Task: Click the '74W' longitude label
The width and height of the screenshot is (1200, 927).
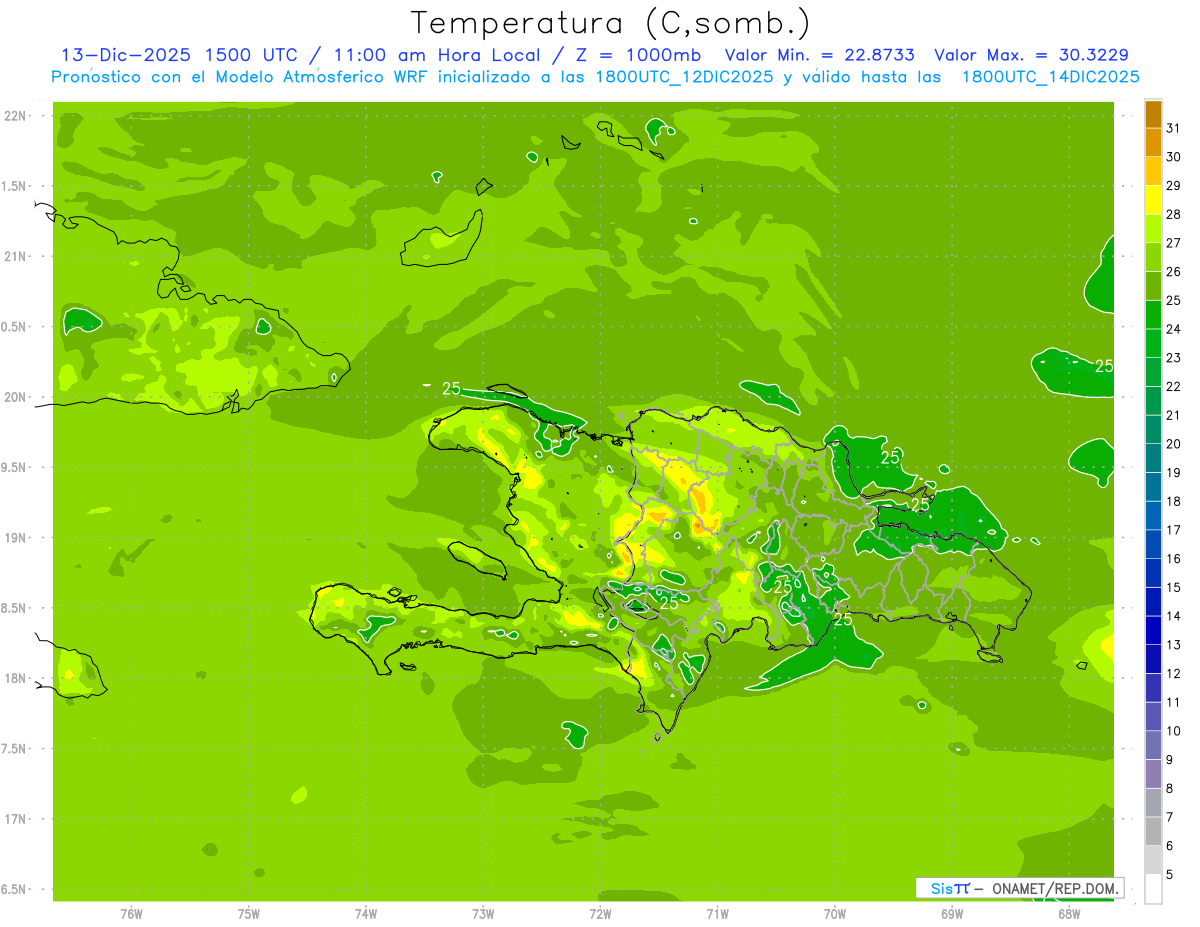Action: click(366, 914)
